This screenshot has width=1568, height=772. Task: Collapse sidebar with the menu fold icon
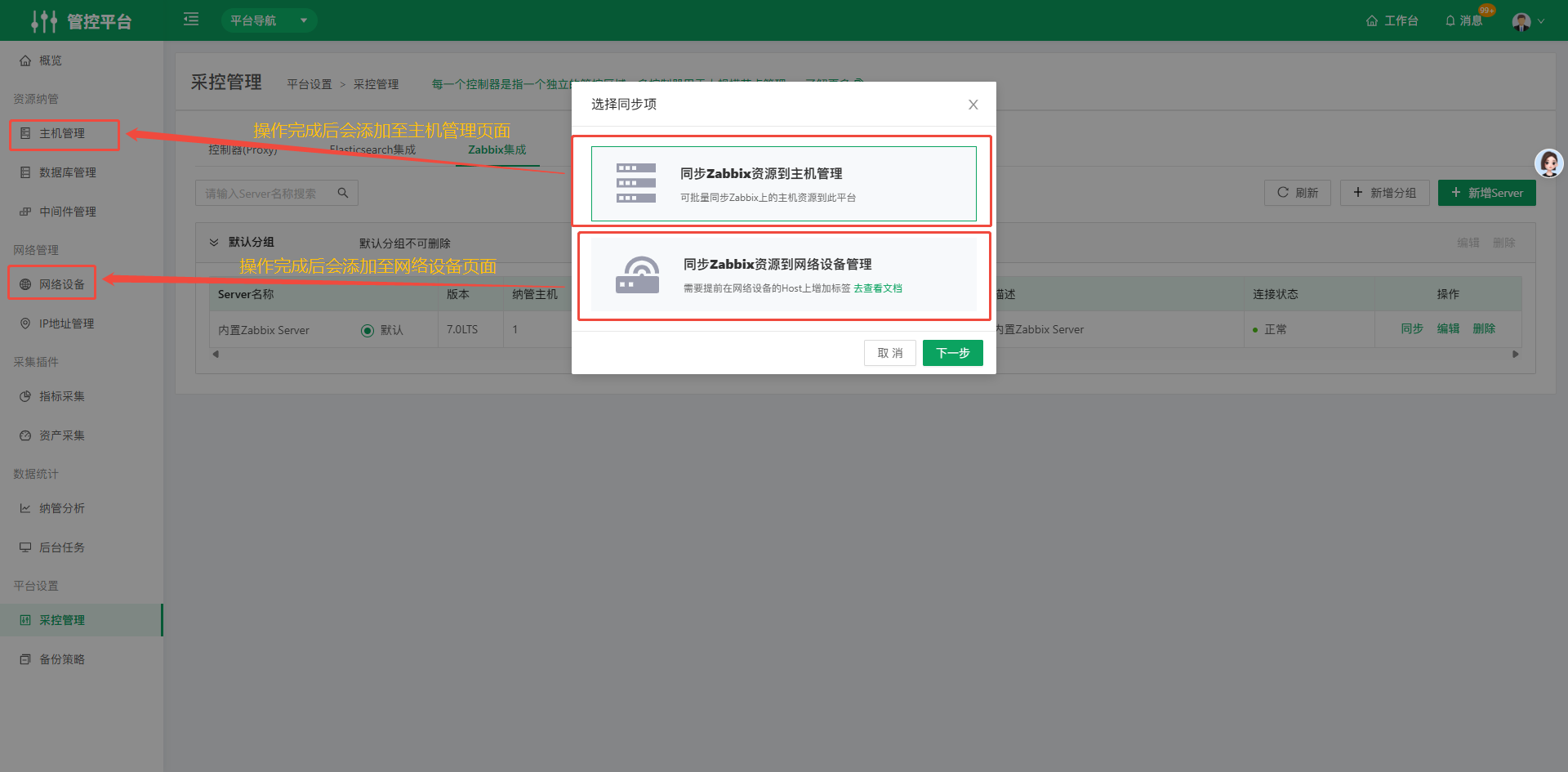(191, 20)
